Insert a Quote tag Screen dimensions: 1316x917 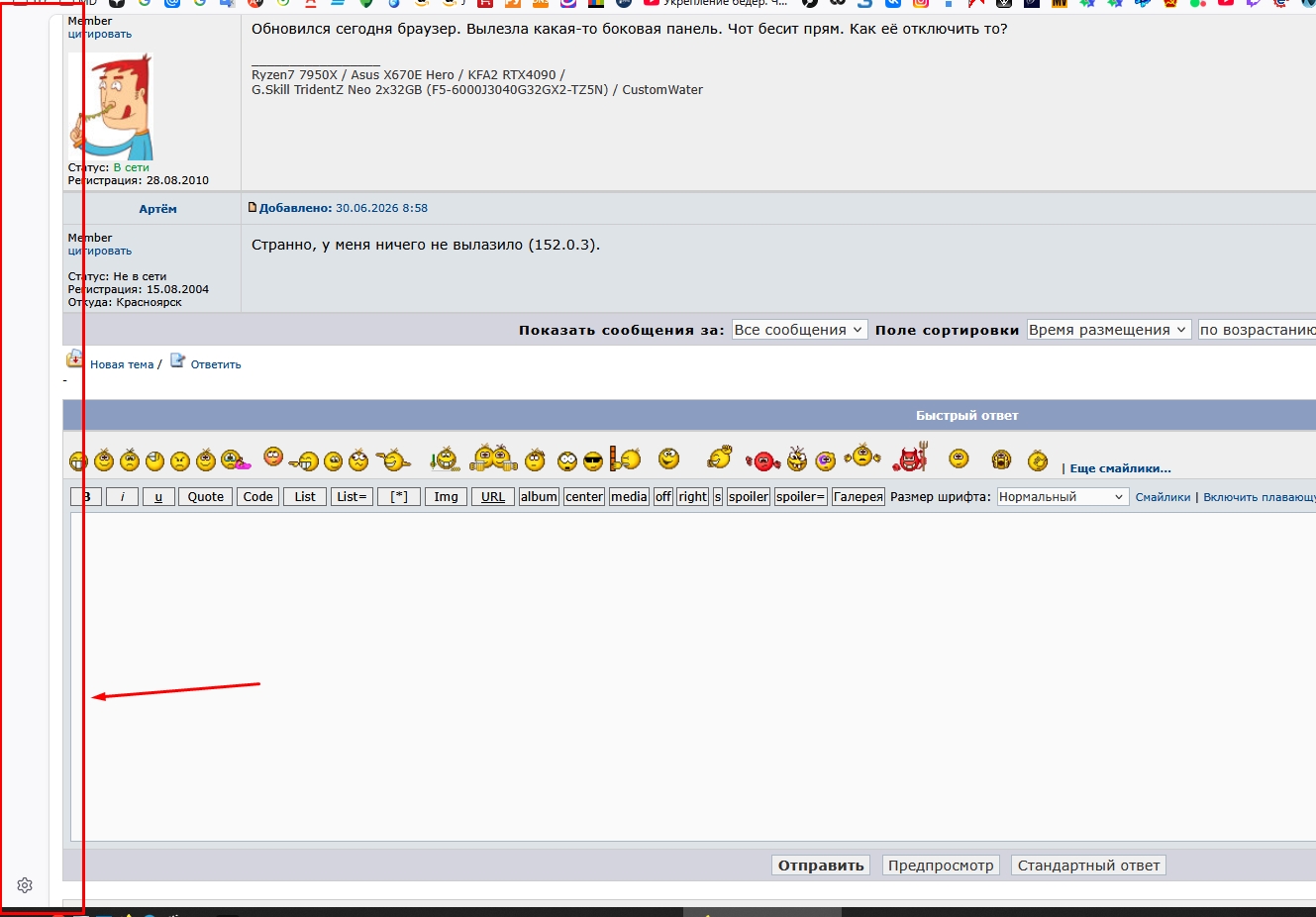(206, 497)
